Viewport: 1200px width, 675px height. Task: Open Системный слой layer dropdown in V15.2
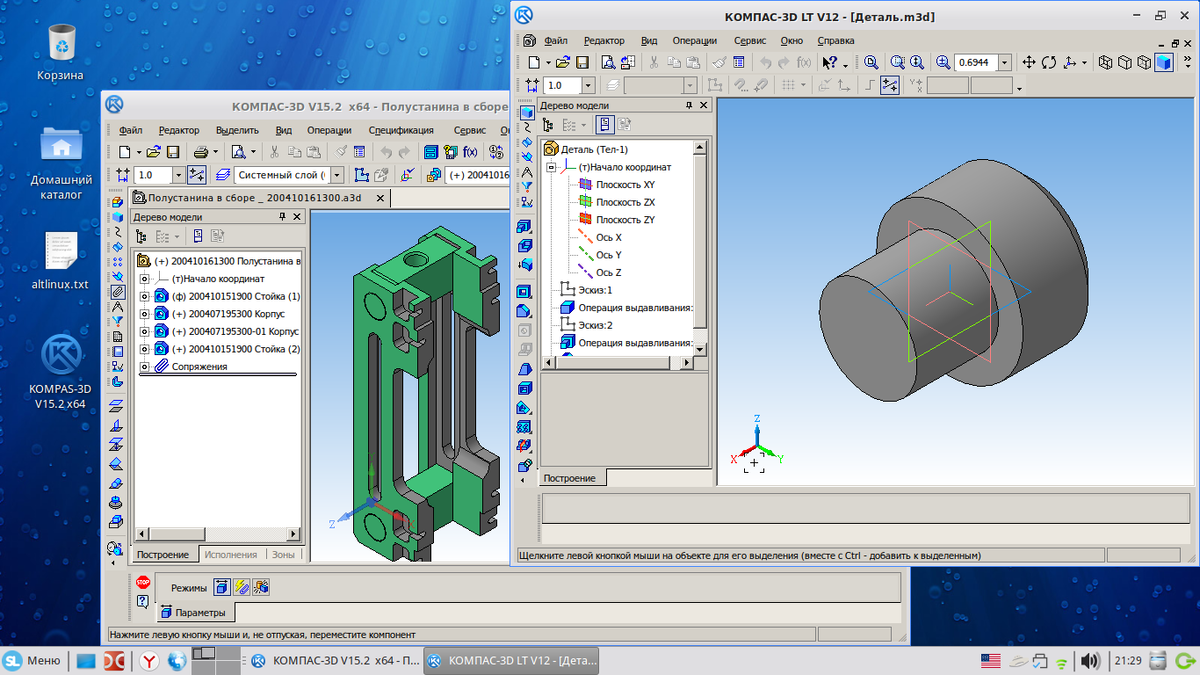[337, 175]
